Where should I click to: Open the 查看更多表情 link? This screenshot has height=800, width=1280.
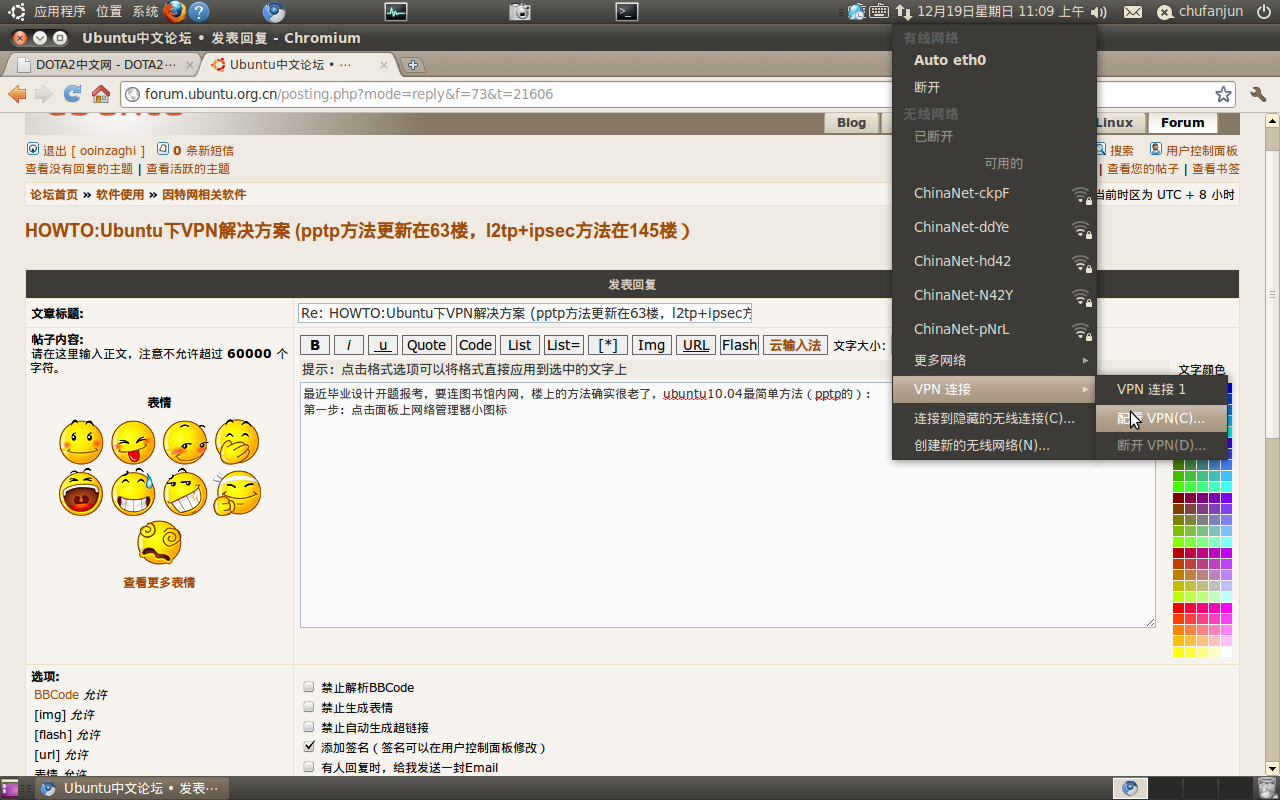(x=159, y=582)
